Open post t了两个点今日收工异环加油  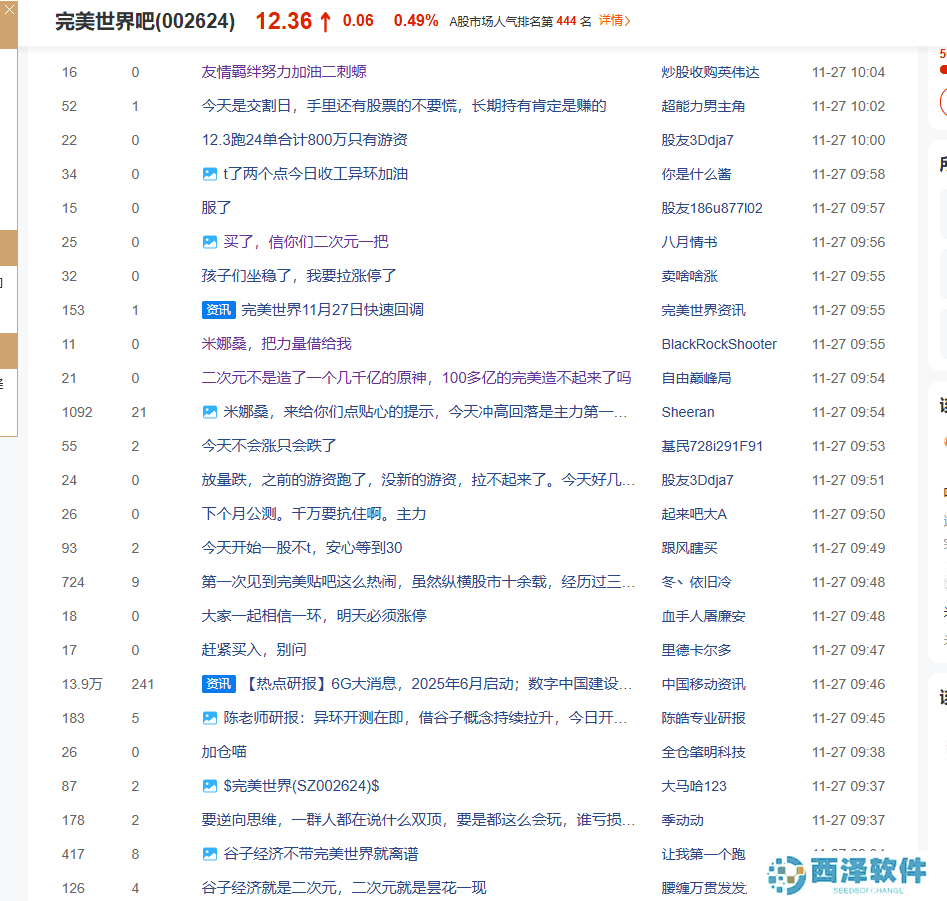315,174
